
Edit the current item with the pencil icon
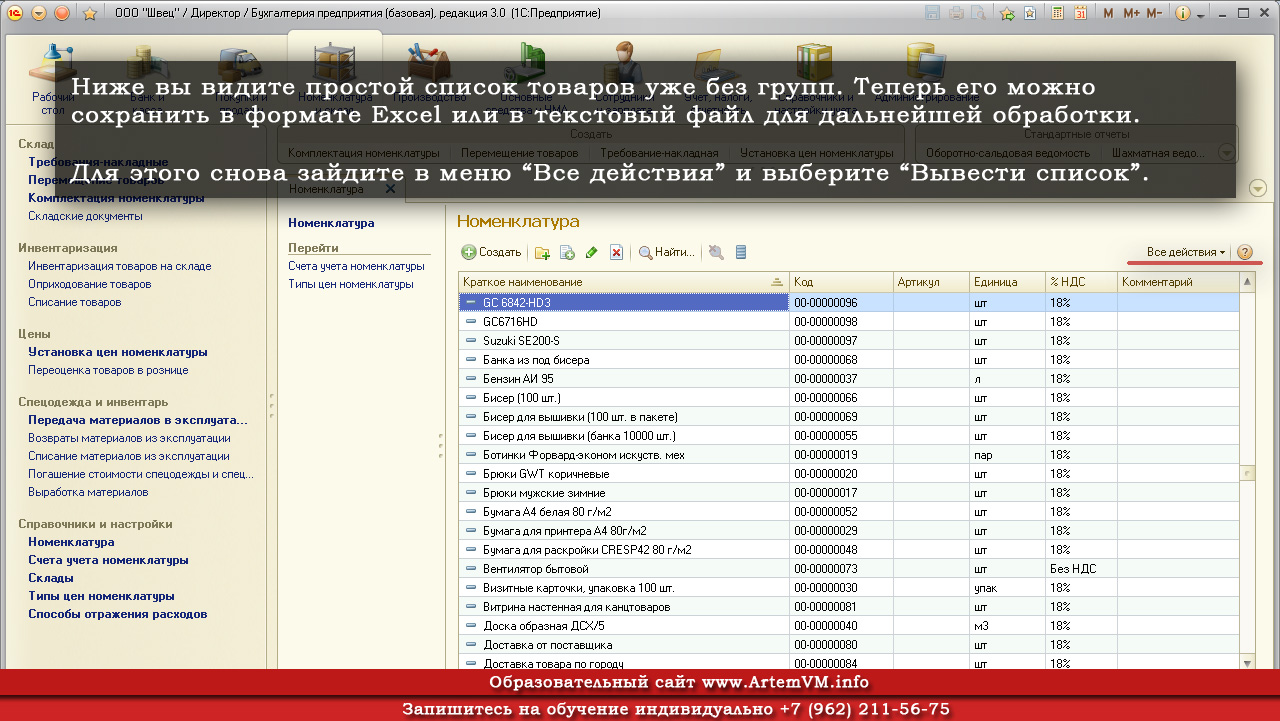click(x=592, y=252)
